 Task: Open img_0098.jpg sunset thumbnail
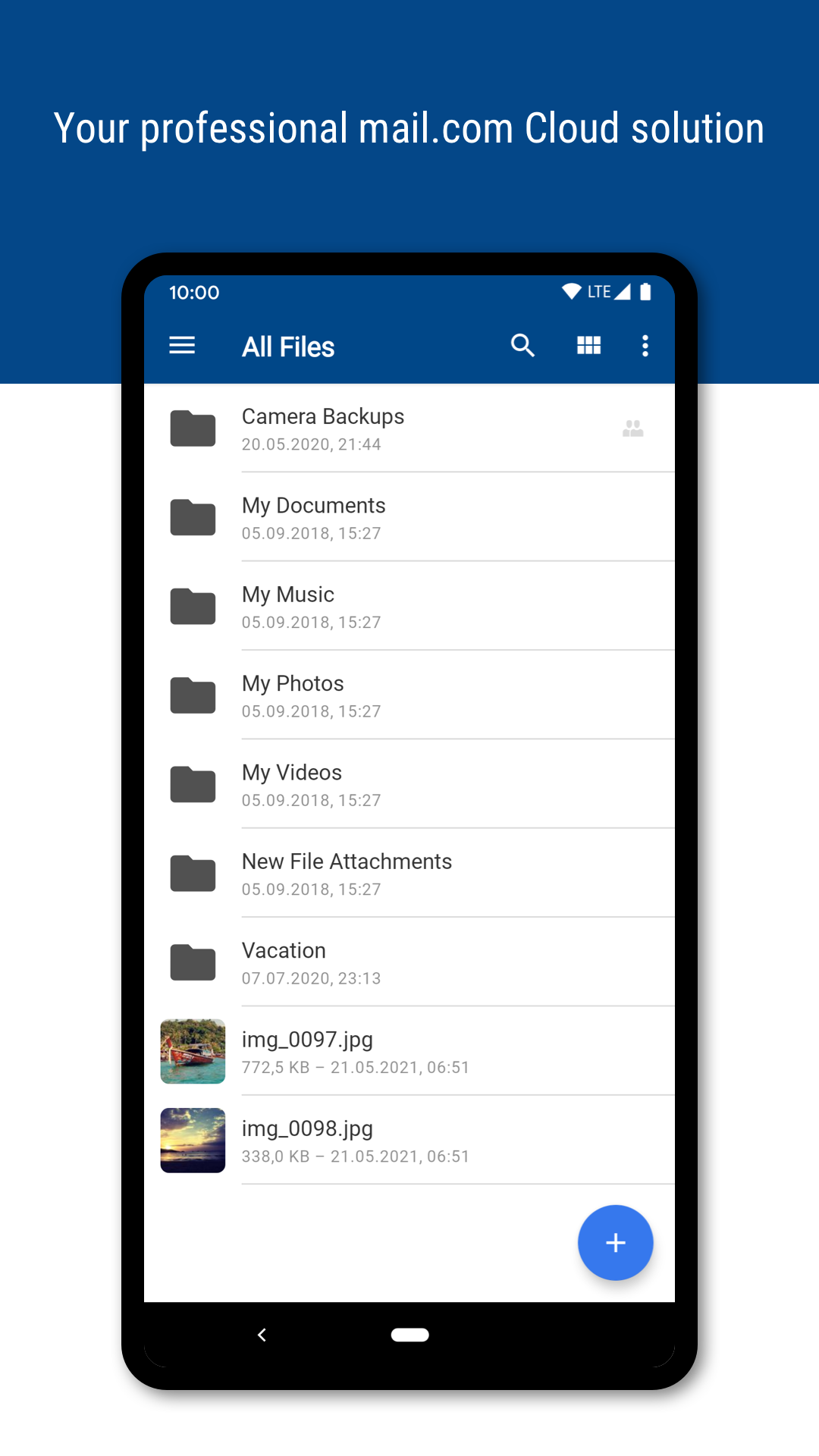pyautogui.click(x=193, y=1141)
